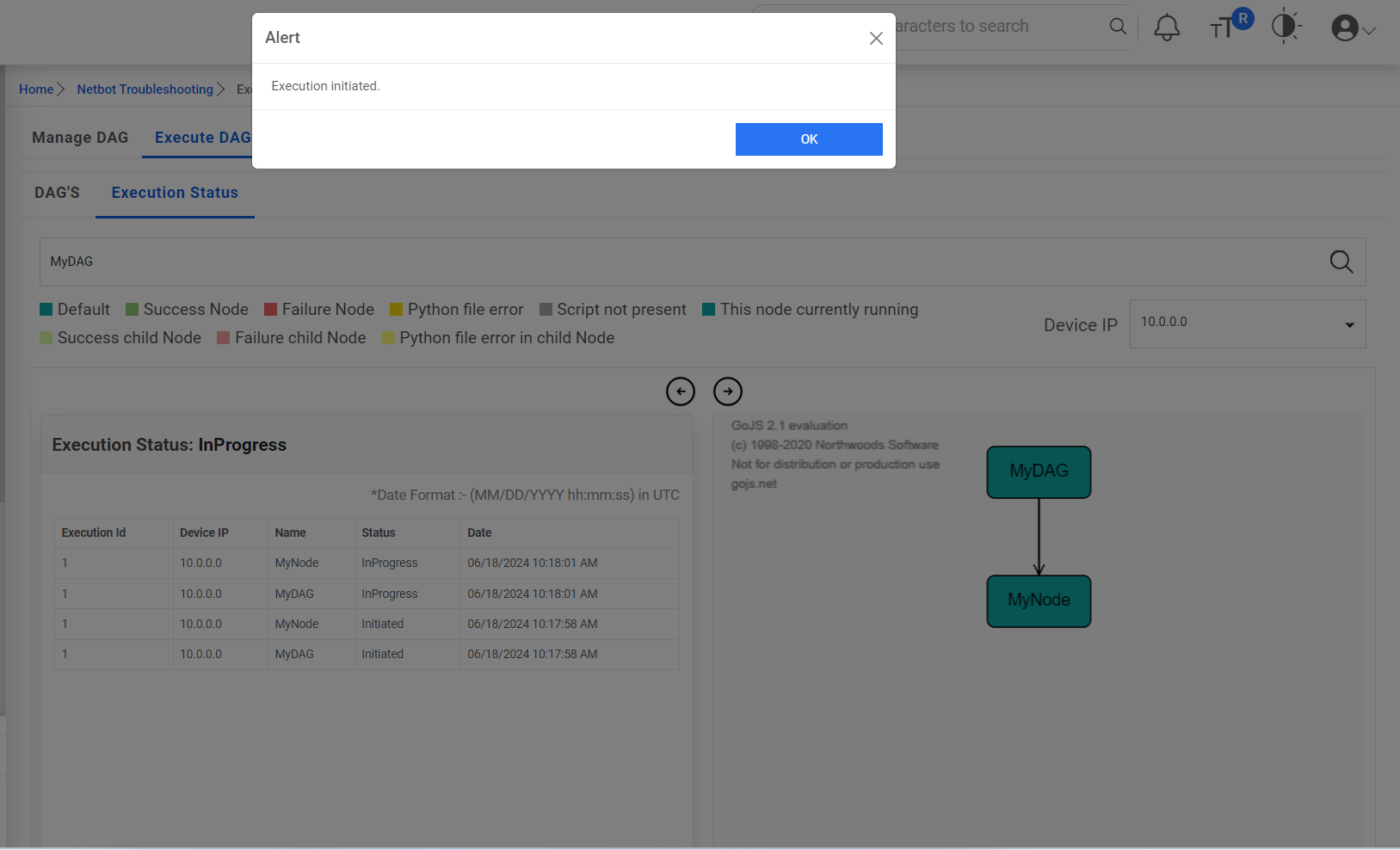Toggle the contrast theme icon
This screenshot has height=850, width=1400.
coord(1284,27)
